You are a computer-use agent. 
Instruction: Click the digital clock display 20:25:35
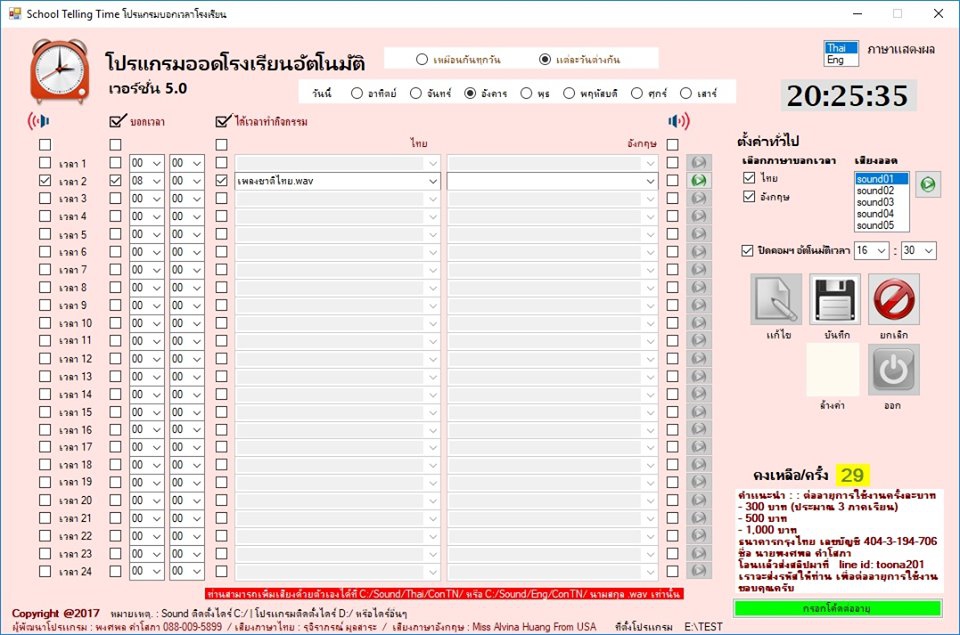847,96
